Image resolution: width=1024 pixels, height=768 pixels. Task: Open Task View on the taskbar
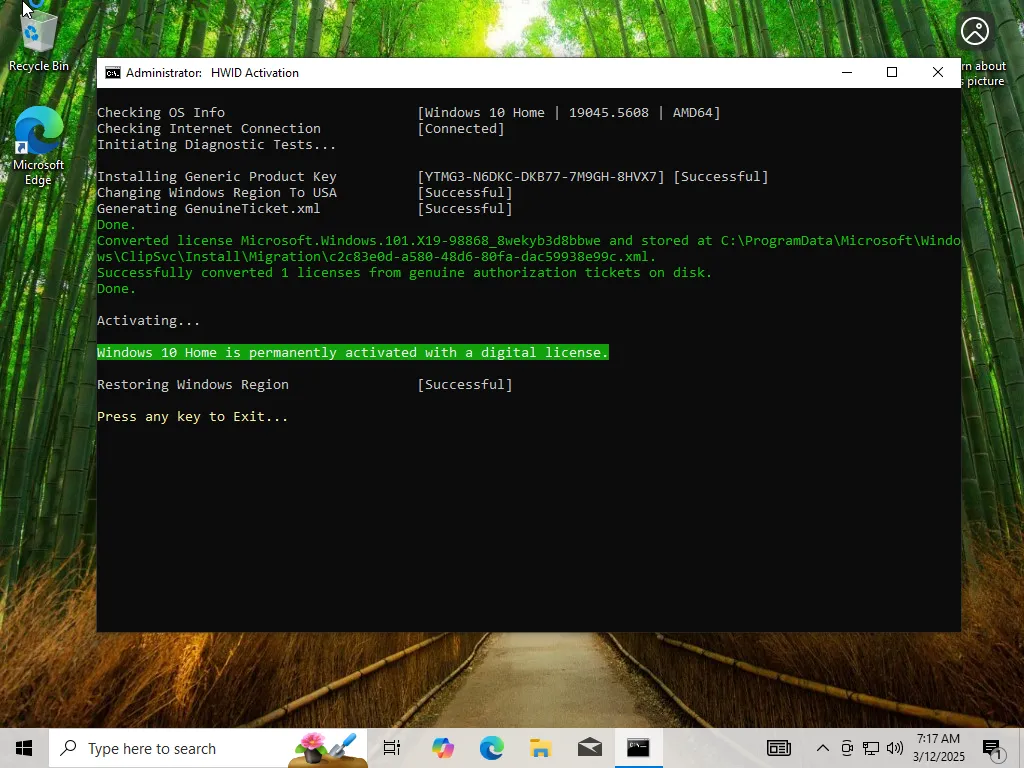coord(392,748)
